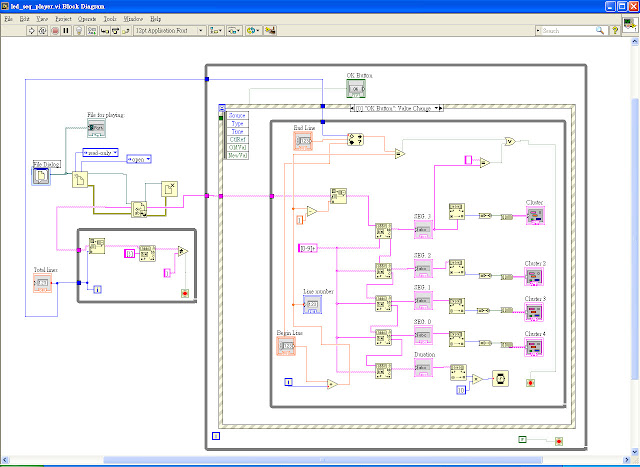This screenshot has width=640, height=467.
Task: Select the Line number indicator terminal
Action: click(312, 305)
